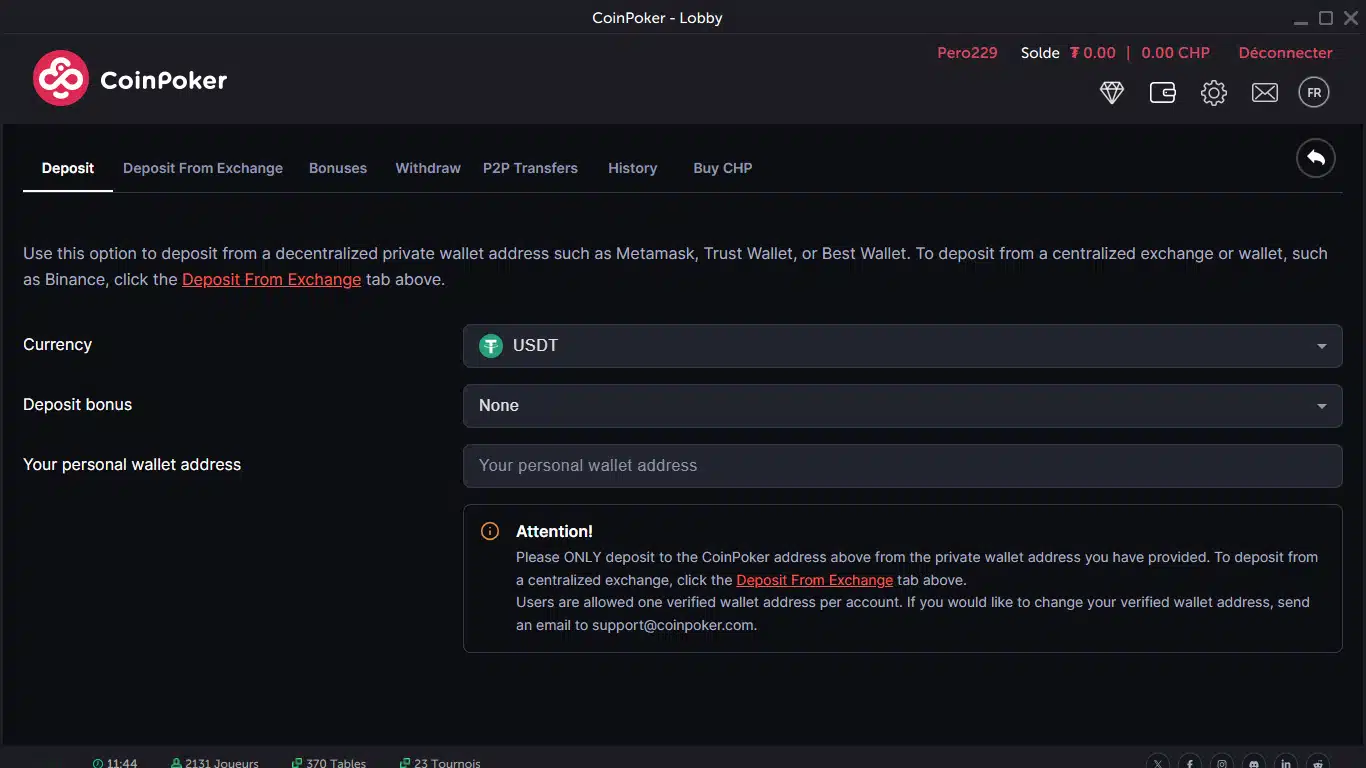1366x768 pixels.
Task: Click the back arrow button
Action: pyautogui.click(x=1316, y=158)
